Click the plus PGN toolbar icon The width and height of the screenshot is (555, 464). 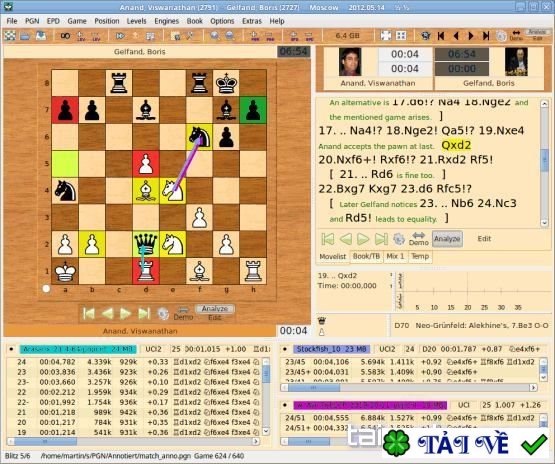[254, 36]
